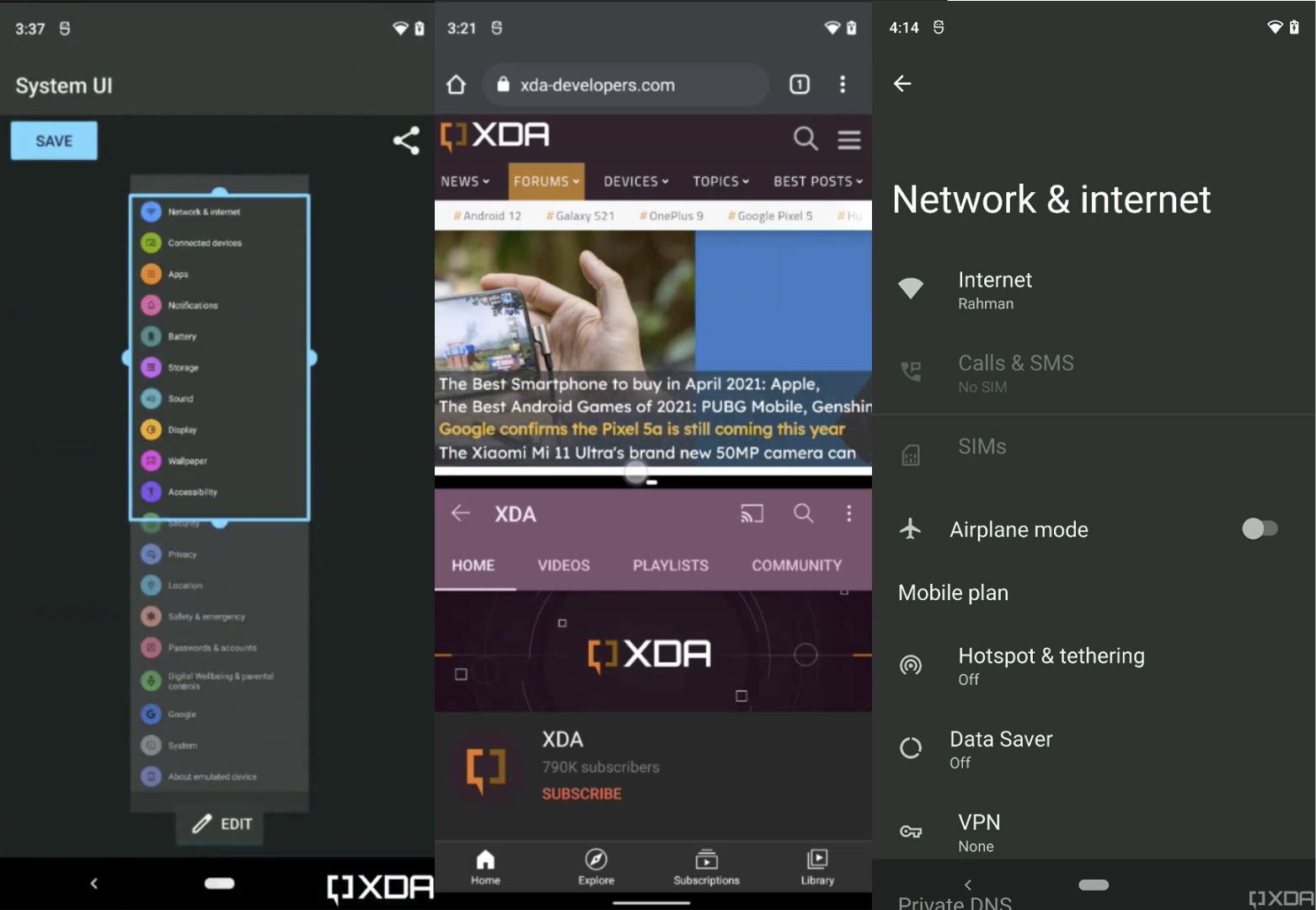The height and width of the screenshot is (910, 1316).
Task: Toggle the Airplane mode switch
Action: (x=1260, y=528)
